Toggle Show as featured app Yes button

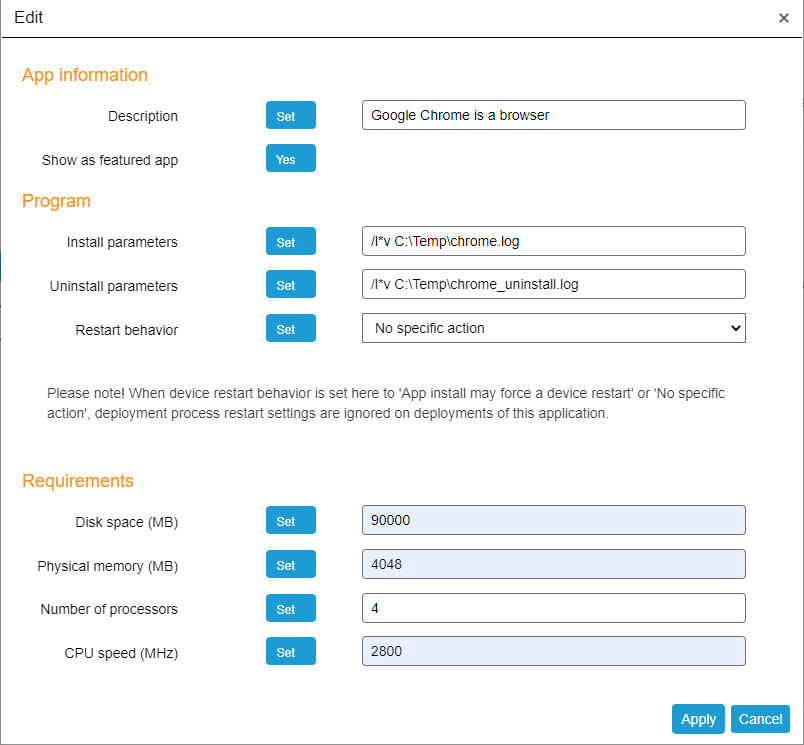[290, 159]
